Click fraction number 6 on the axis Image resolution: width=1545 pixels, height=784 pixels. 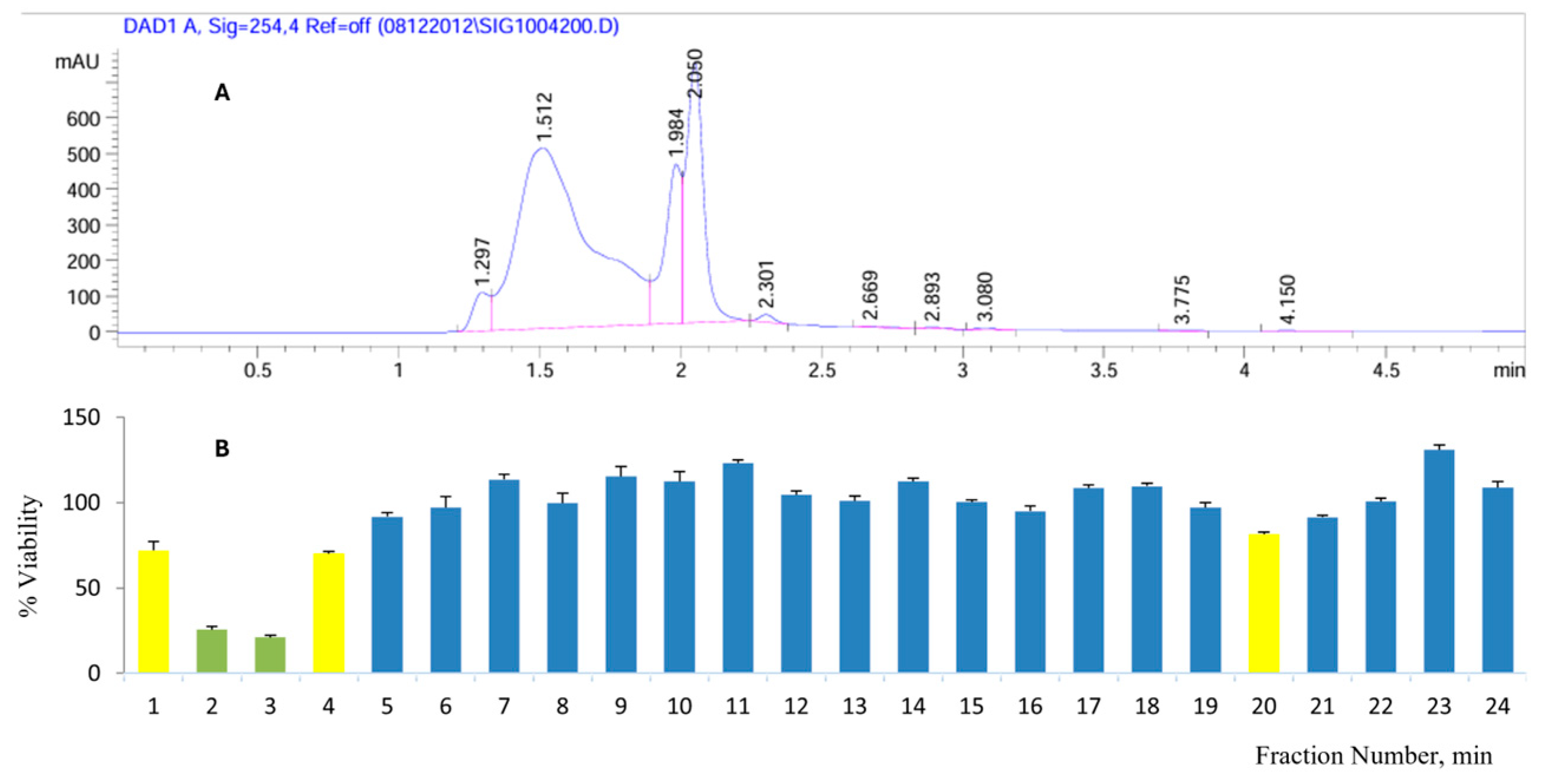click(446, 707)
